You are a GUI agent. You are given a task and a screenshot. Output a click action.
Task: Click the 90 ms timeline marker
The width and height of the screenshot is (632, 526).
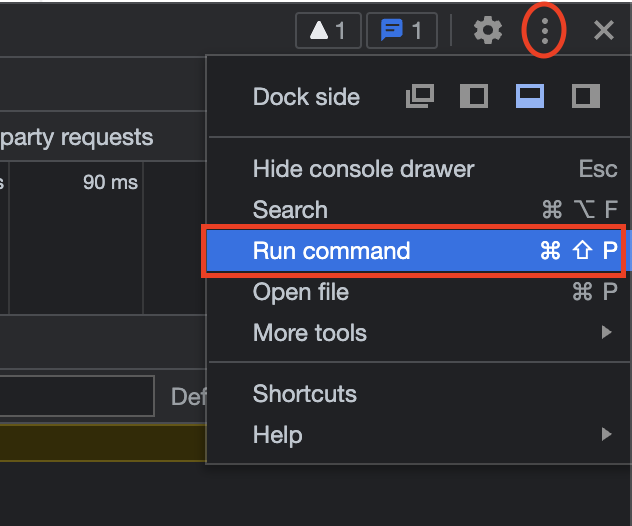click(110, 183)
